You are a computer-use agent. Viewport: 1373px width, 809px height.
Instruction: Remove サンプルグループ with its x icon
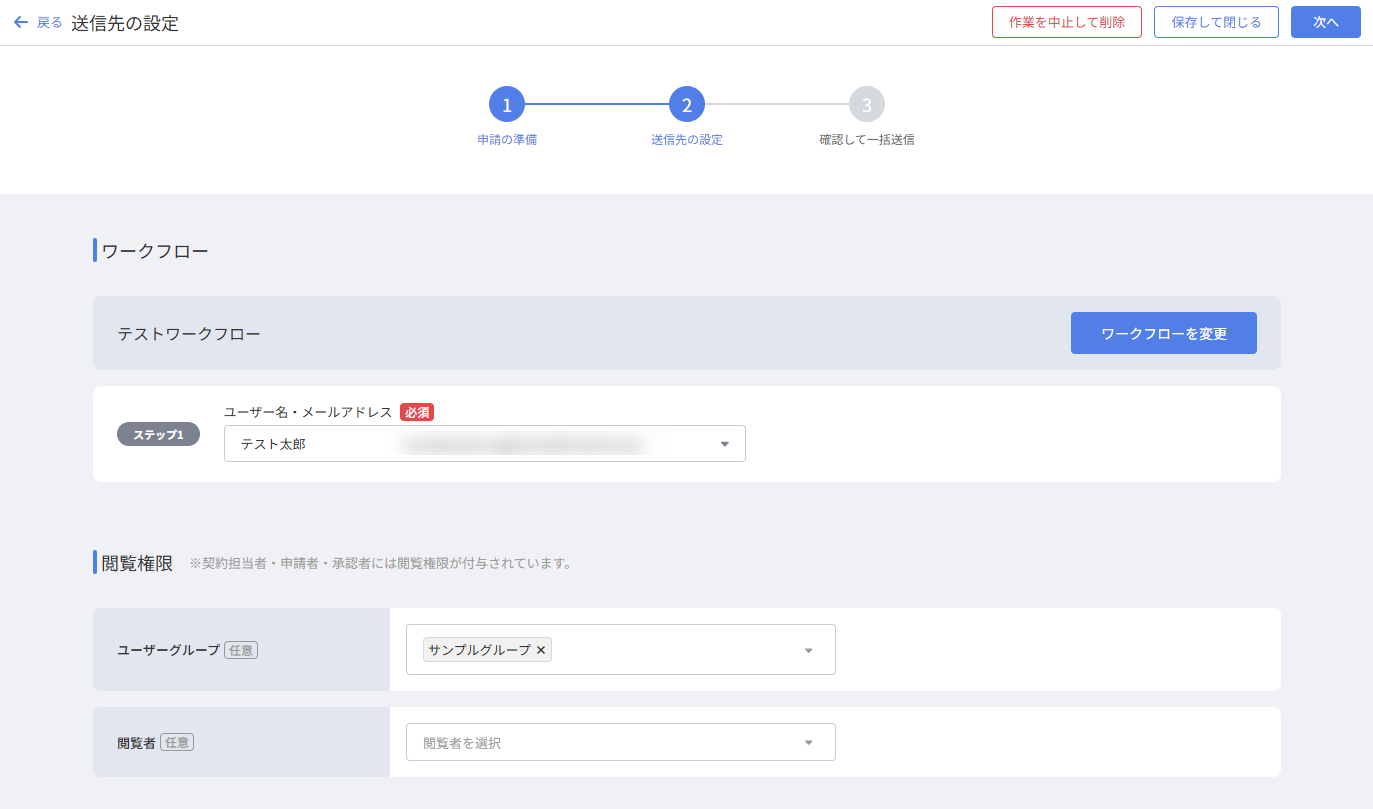541,650
